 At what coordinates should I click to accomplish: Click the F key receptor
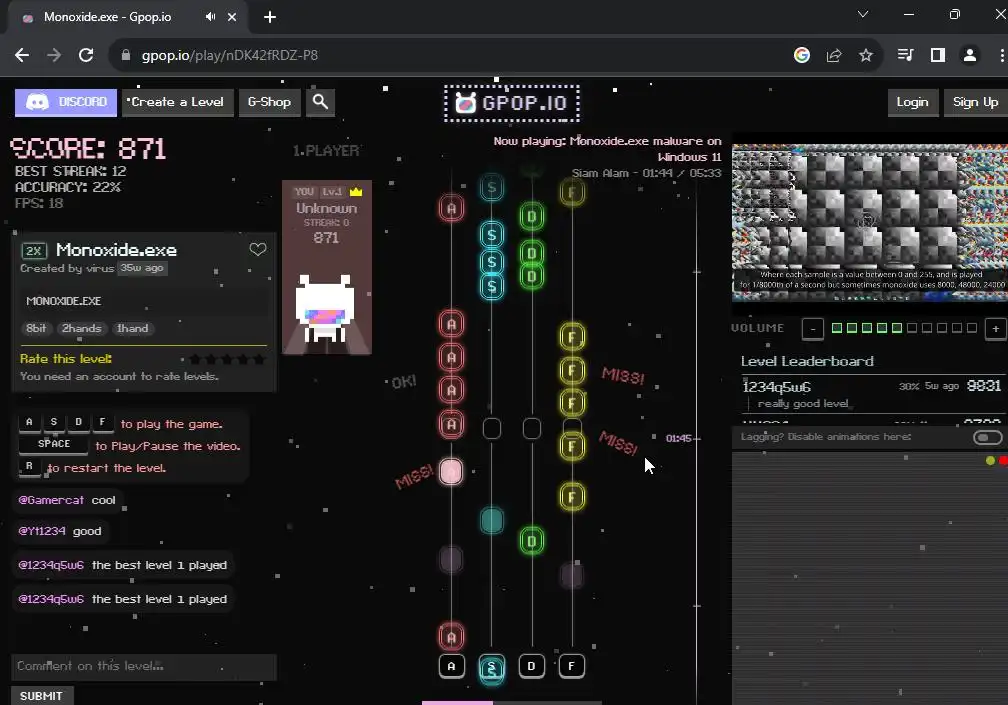572,666
